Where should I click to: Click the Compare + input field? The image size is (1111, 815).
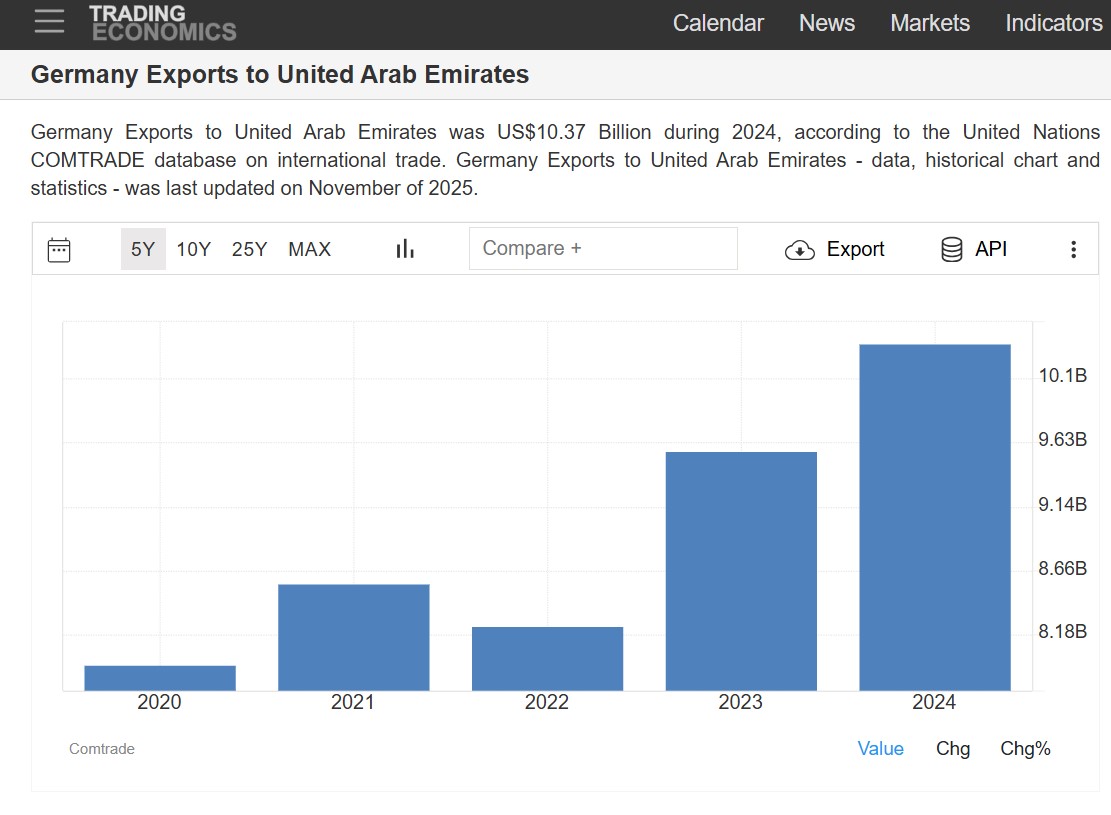click(x=603, y=248)
